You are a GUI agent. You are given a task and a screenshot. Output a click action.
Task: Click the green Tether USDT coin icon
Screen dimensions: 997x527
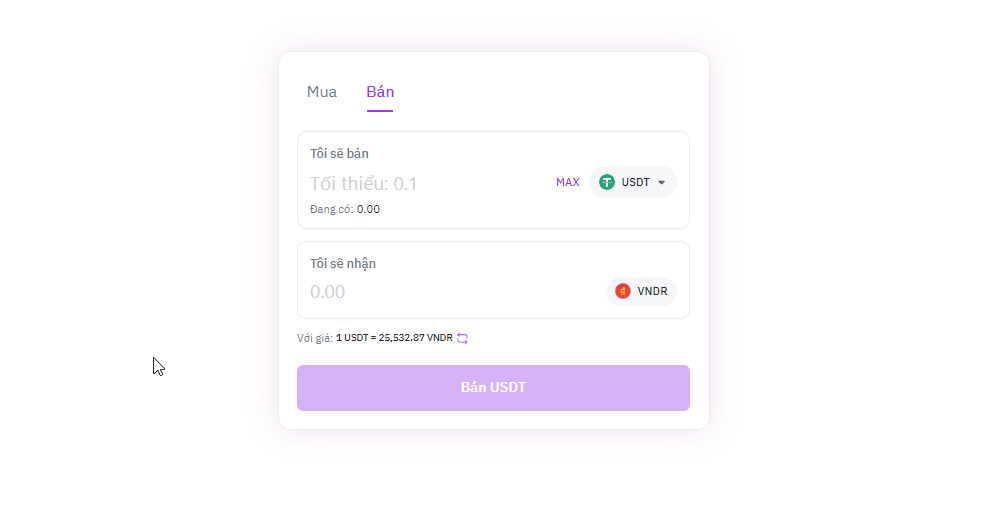pos(607,182)
